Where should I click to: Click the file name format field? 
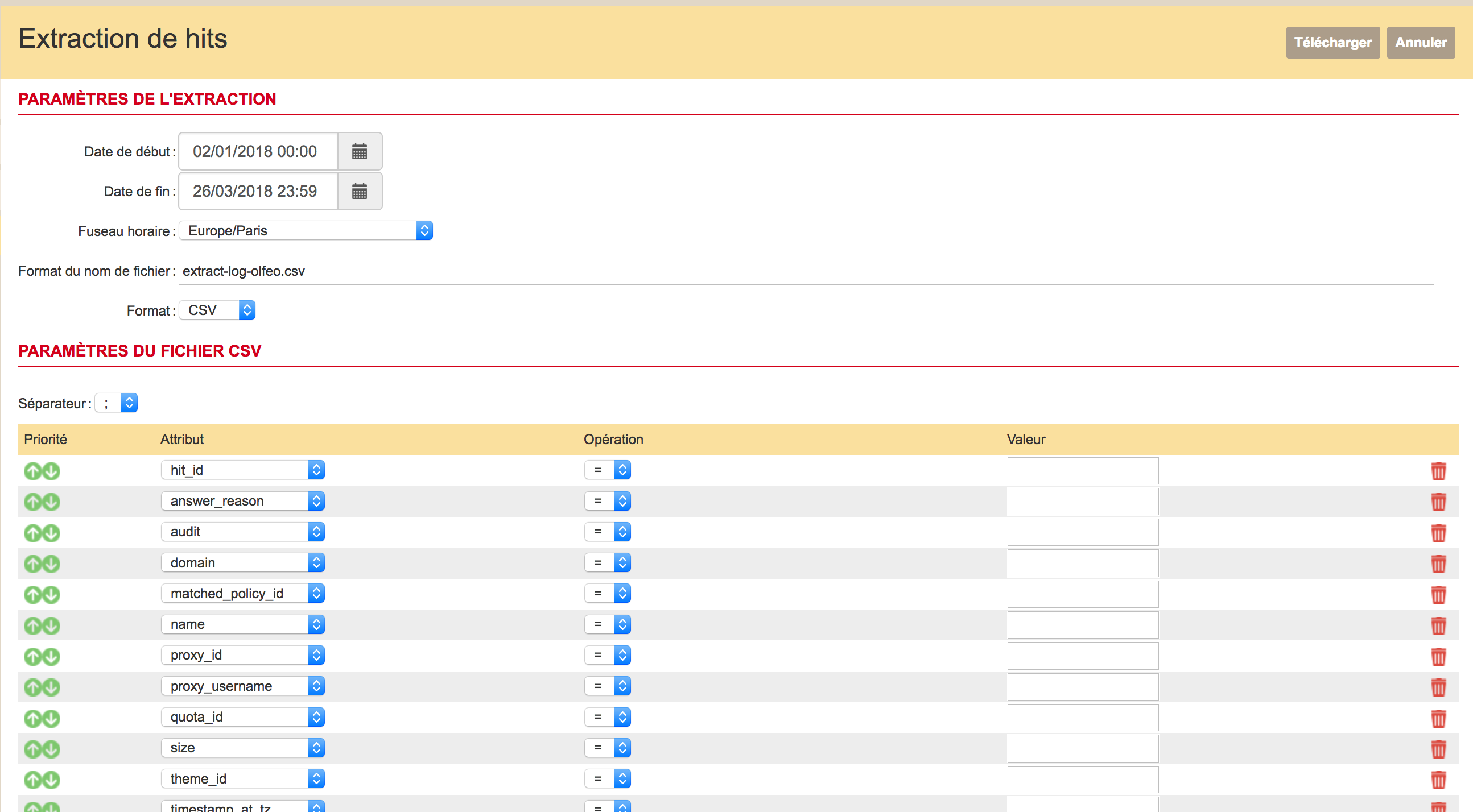click(805, 271)
